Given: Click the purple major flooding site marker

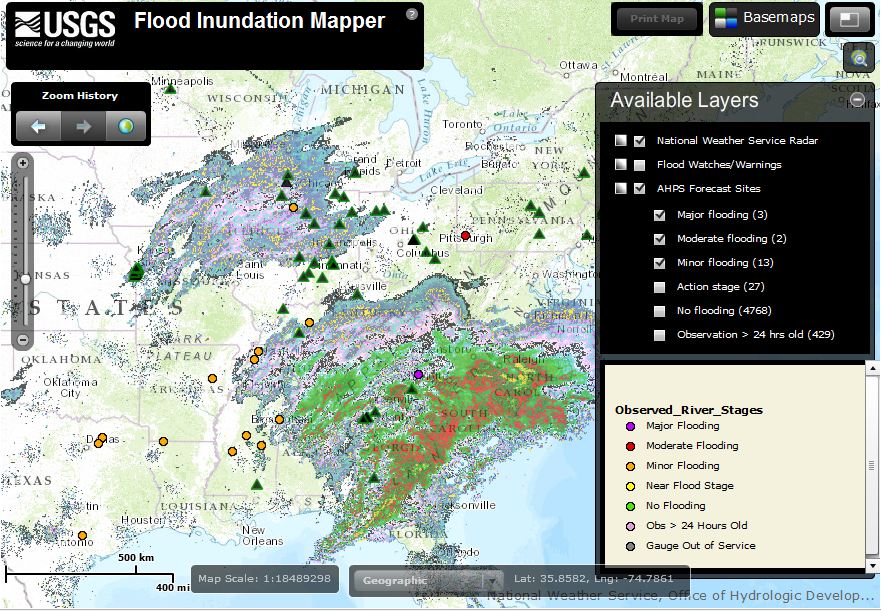Looking at the screenshot, I should point(418,374).
